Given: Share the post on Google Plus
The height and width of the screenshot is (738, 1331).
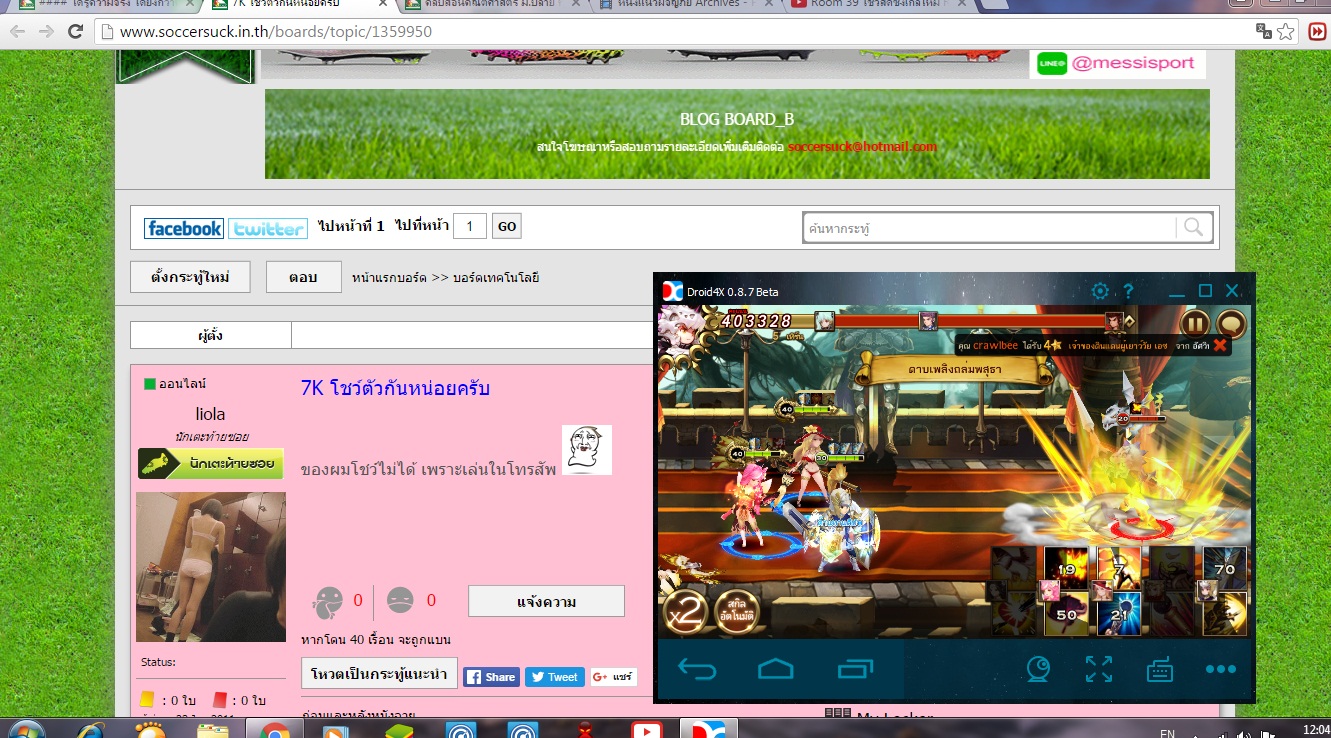Looking at the screenshot, I should pos(613,677).
